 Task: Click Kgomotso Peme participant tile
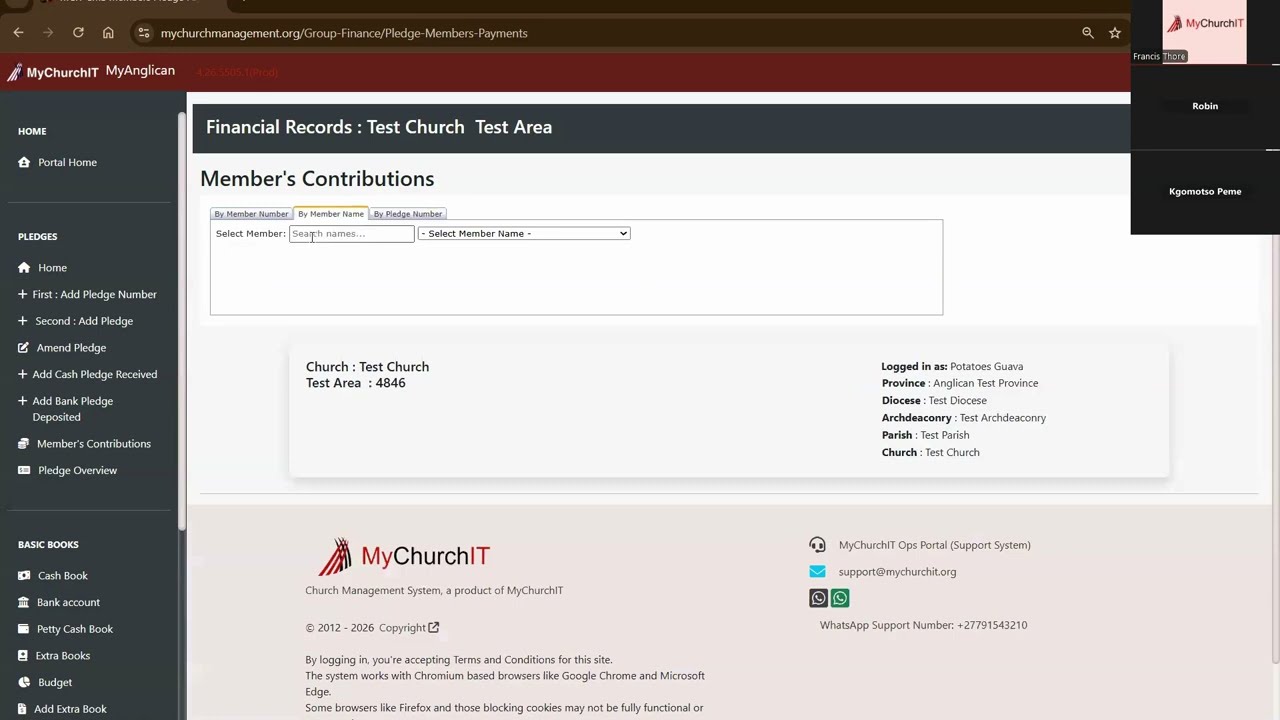(1205, 192)
